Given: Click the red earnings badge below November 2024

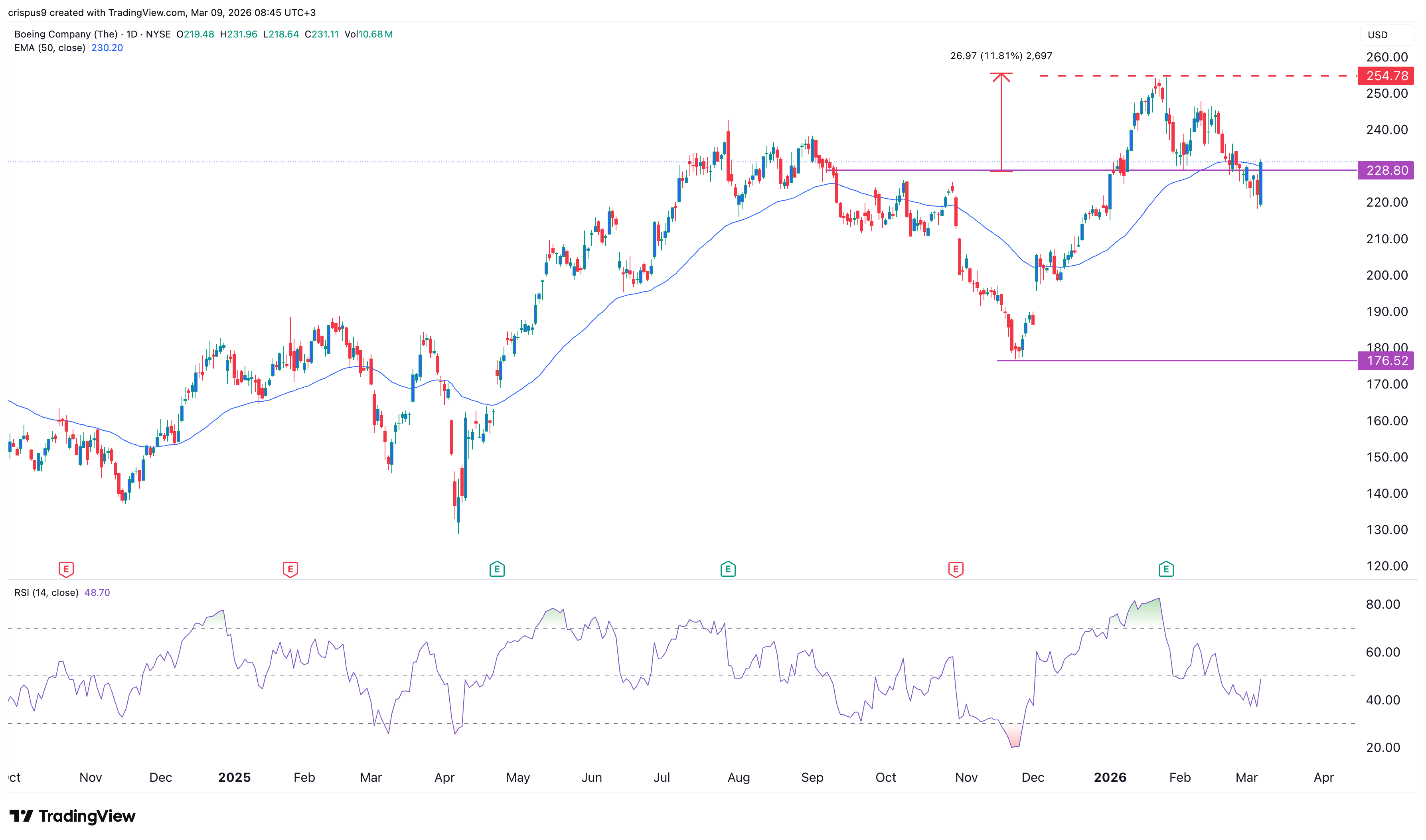Looking at the screenshot, I should (x=66, y=570).
